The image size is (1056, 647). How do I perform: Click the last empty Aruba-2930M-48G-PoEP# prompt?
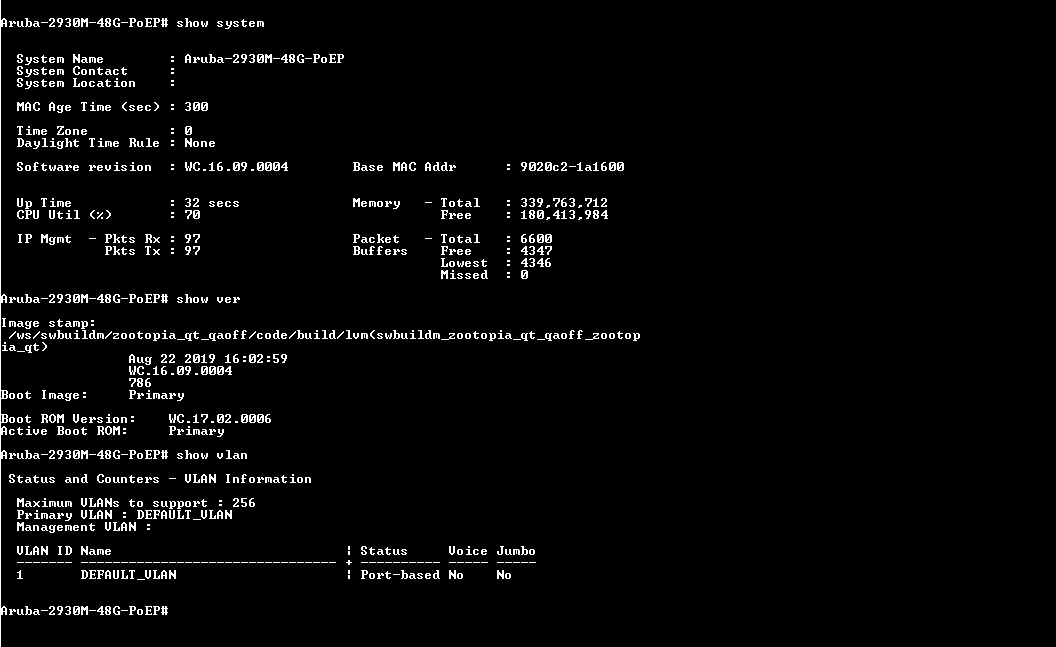[x=84, y=611]
